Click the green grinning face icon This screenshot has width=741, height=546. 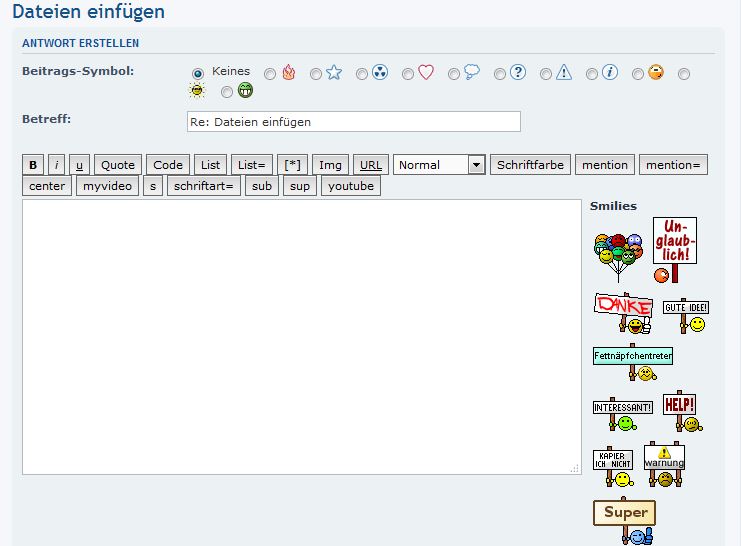(245, 90)
